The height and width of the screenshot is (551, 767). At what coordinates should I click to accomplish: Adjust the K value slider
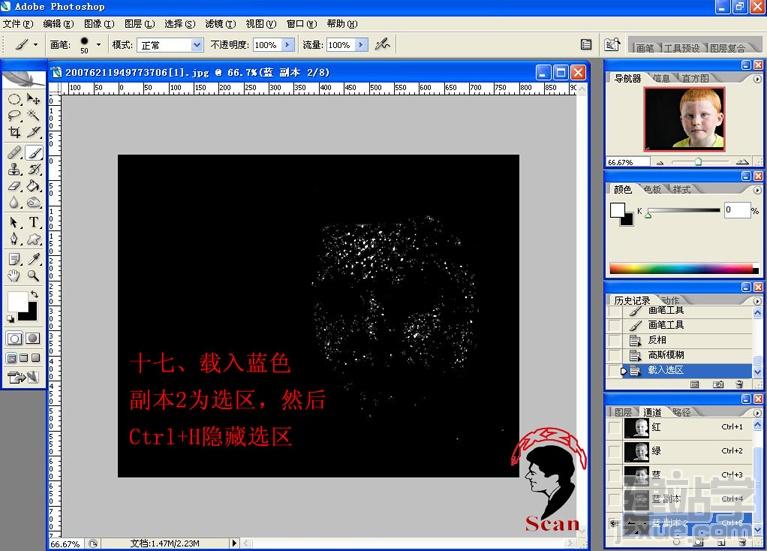click(648, 214)
